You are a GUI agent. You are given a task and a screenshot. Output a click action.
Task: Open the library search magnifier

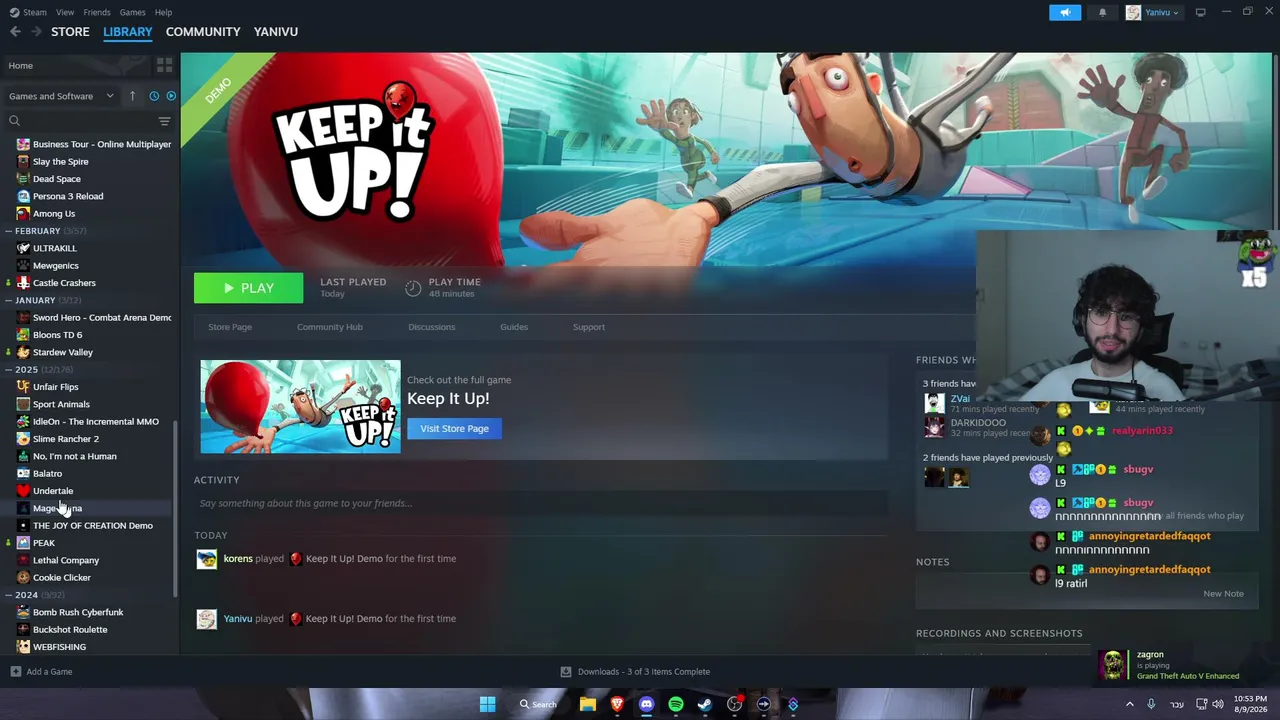pyautogui.click(x=14, y=121)
